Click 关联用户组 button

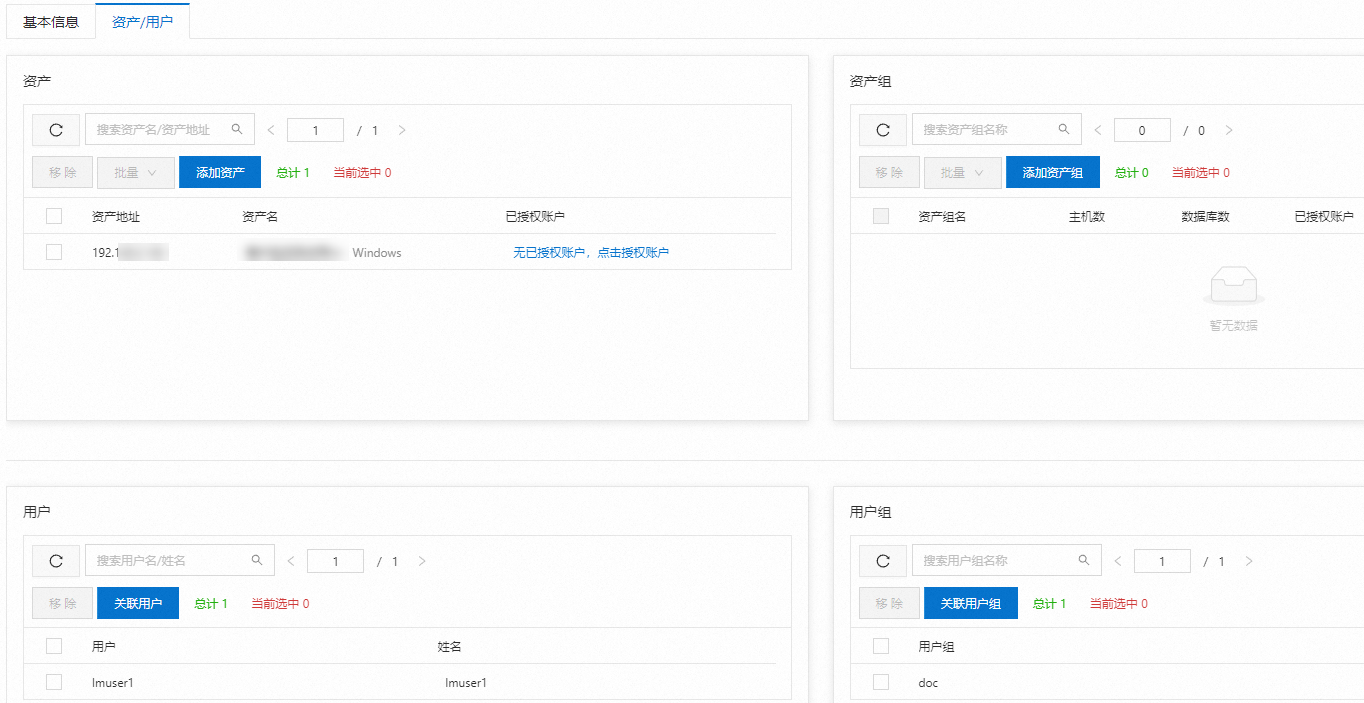(970, 603)
